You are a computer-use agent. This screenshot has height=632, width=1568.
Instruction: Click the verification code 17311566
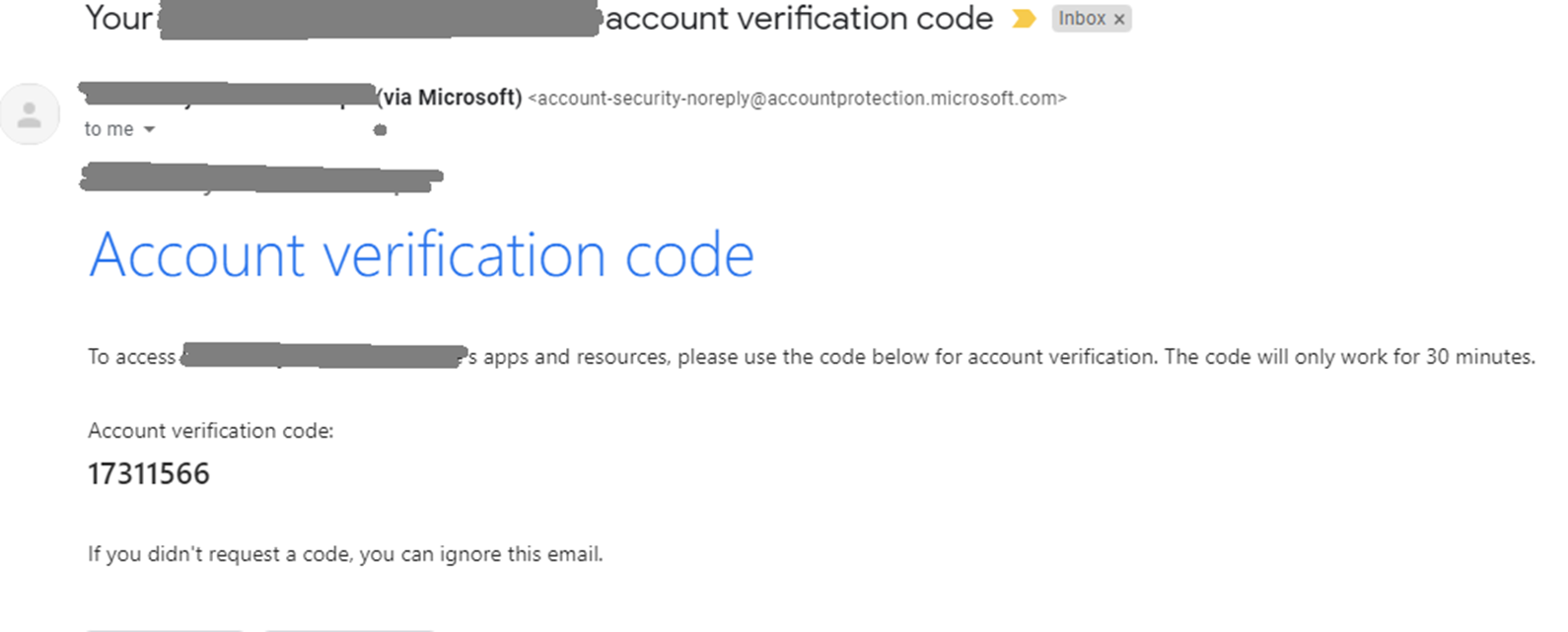click(149, 474)
